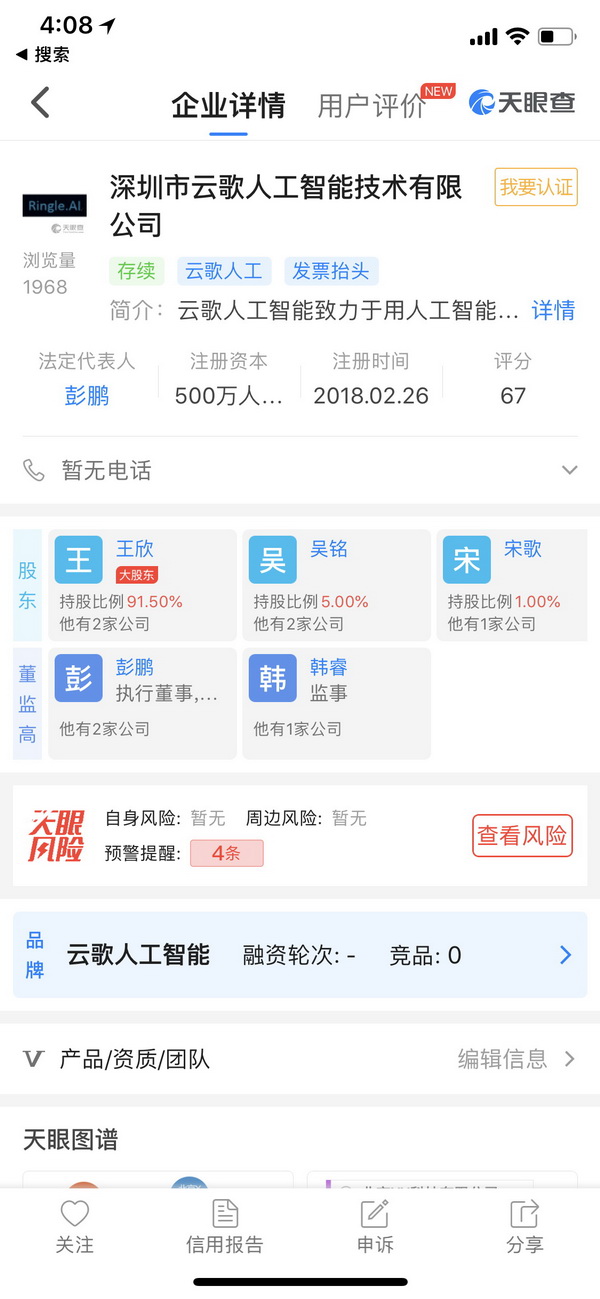600x1299 pixels.
Task: Expand 编辑信息 chevron arrow
Action: point(570,1059)
